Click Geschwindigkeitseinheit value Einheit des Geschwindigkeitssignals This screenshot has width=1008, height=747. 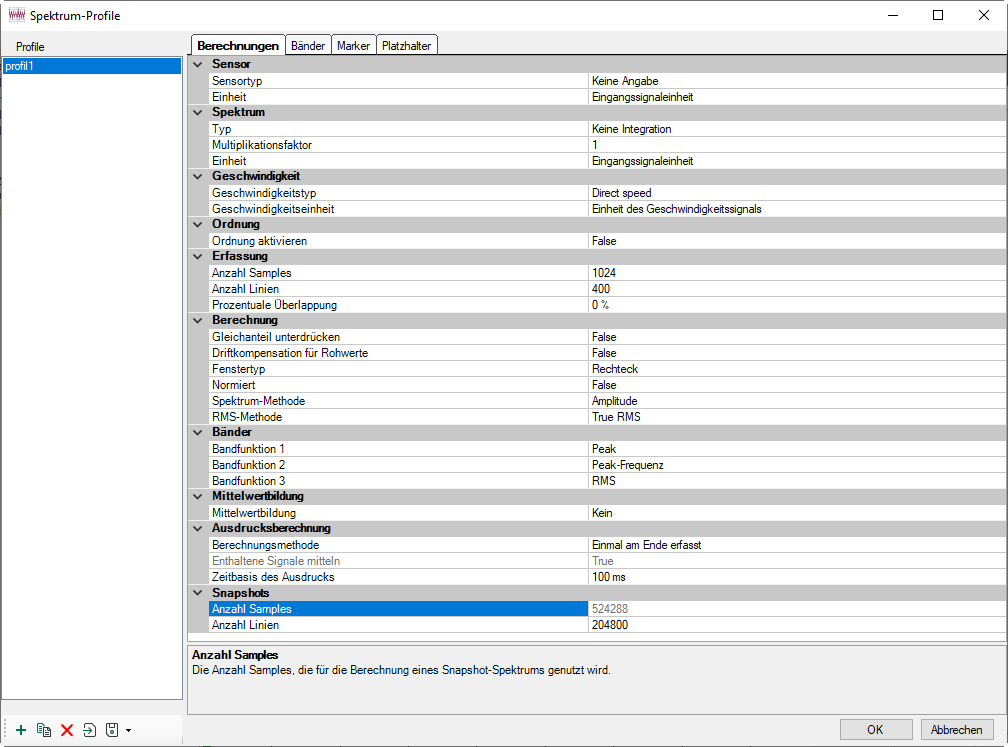click(x=797, y=209)
